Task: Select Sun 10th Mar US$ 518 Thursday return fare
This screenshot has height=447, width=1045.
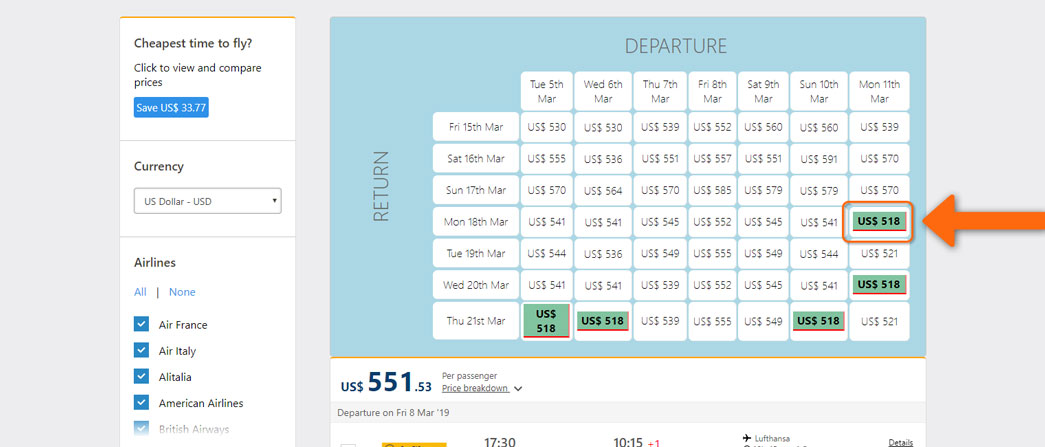Action: [818, 320]
